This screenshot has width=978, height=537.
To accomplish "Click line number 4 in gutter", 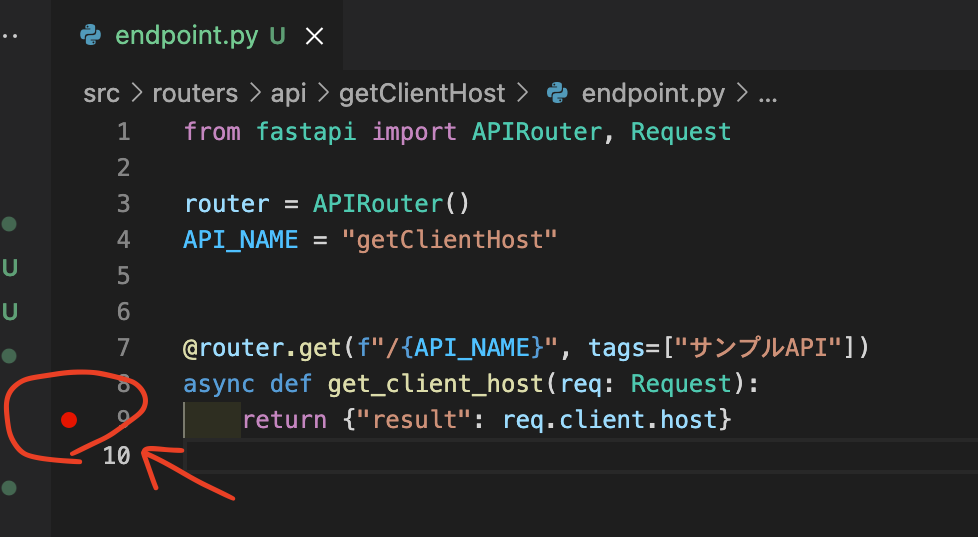I will coord(123,239).
